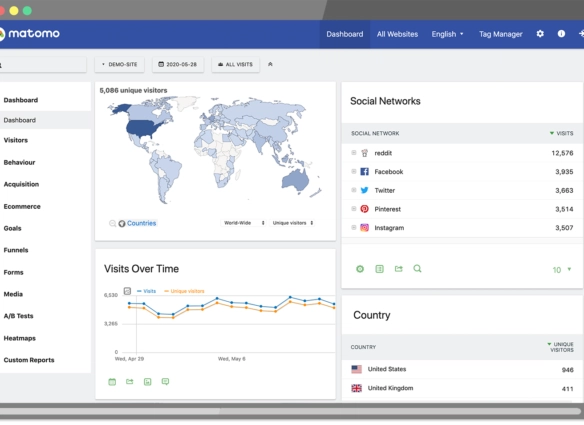584x425 pixels.
Task: Open the DEMO-SITE website selector
Action: pyautogui.click(x=120, y=64)
